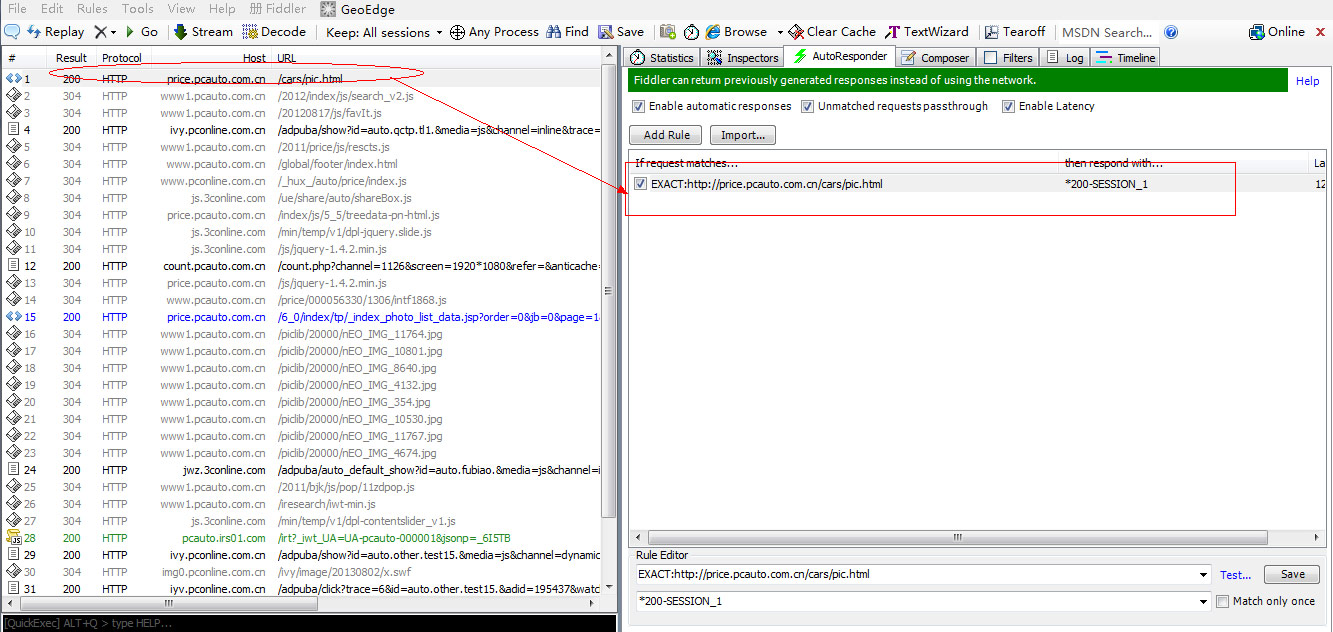
Task: Click the toolbar Save sessions icon
Action: (606, 32)
